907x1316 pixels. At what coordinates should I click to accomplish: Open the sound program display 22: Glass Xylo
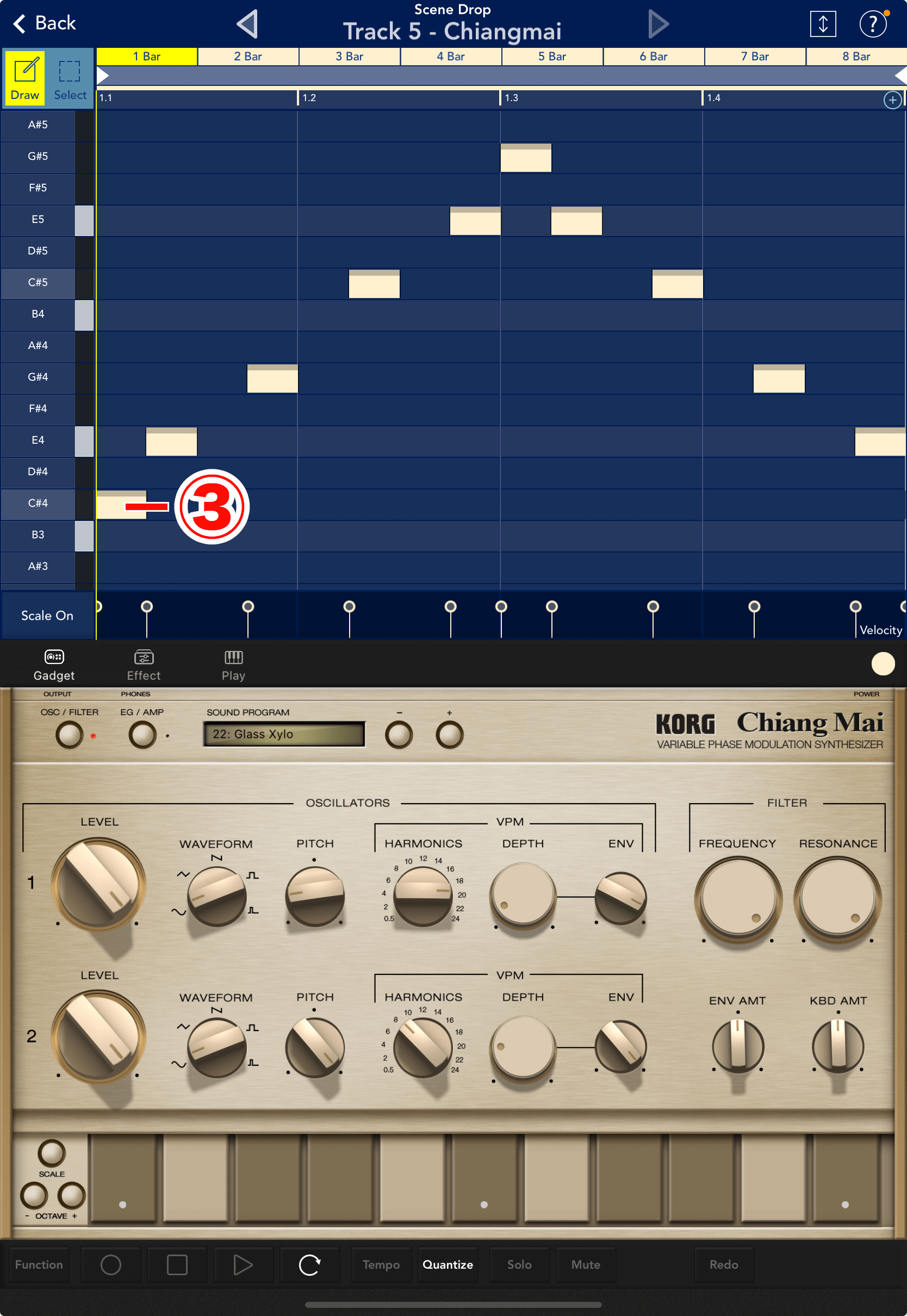[x=284, y=734]
